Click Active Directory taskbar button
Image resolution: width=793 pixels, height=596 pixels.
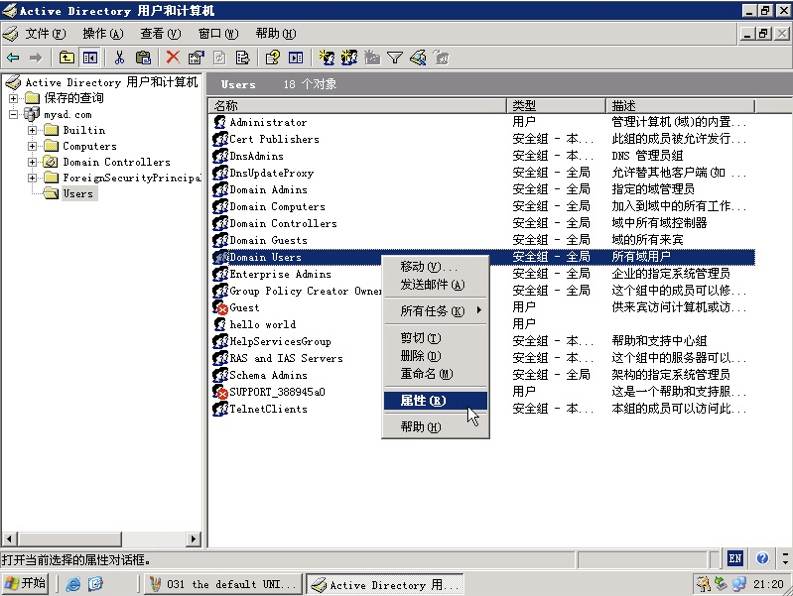tap(384, 585)
